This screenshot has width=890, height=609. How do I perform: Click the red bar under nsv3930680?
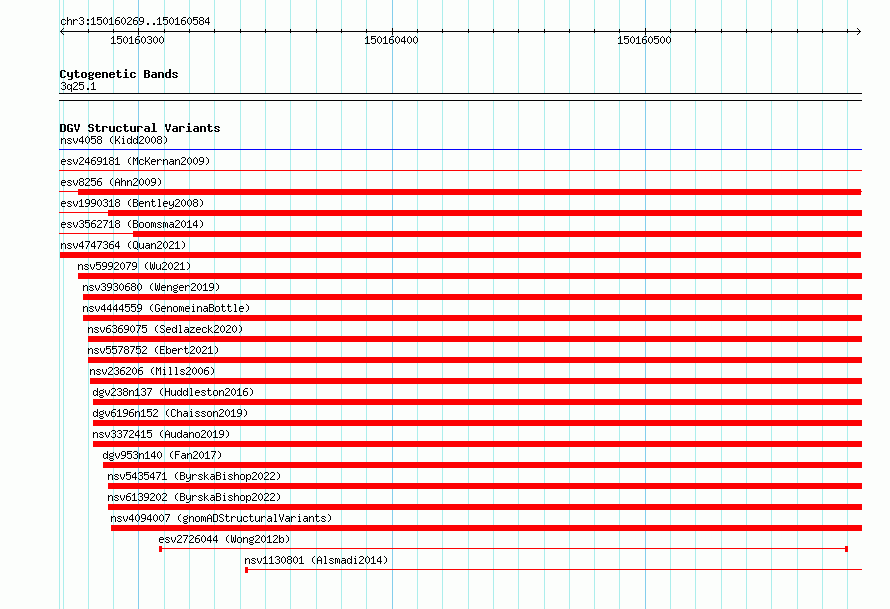tap(472, 297)
